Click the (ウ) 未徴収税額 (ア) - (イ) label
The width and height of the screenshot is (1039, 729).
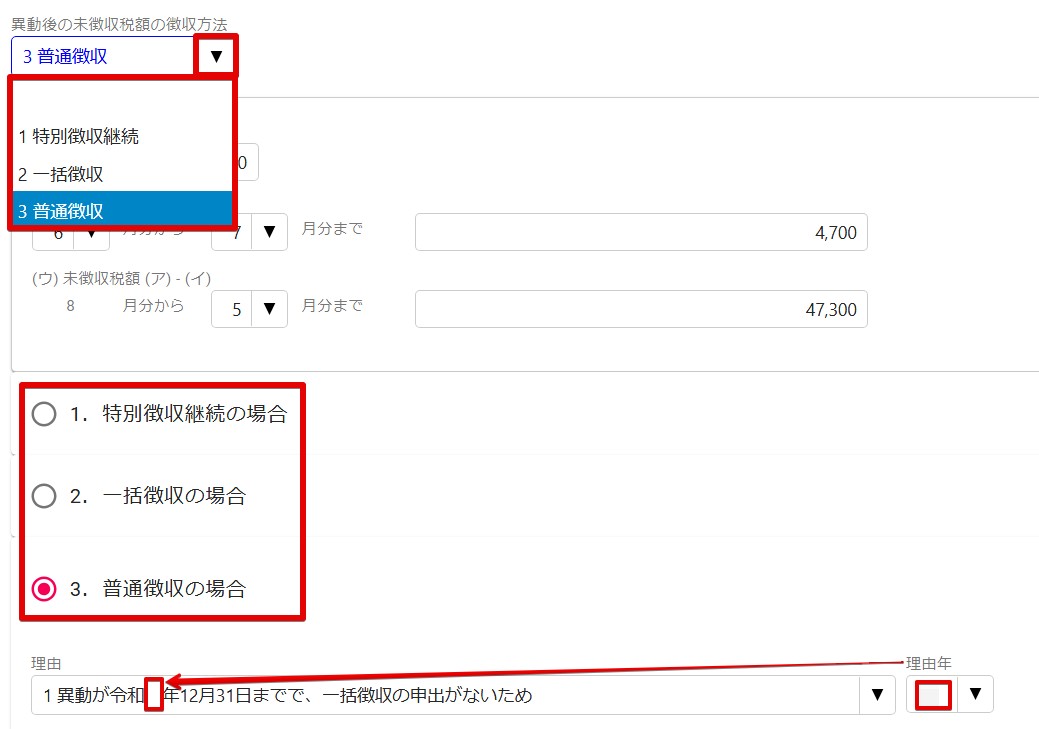[x=121, y=278]
